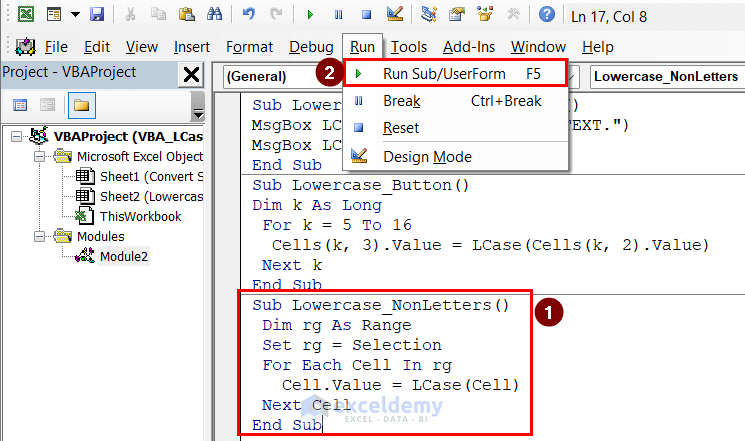Open the Add-Ins menu

click(x=469, y=47)
